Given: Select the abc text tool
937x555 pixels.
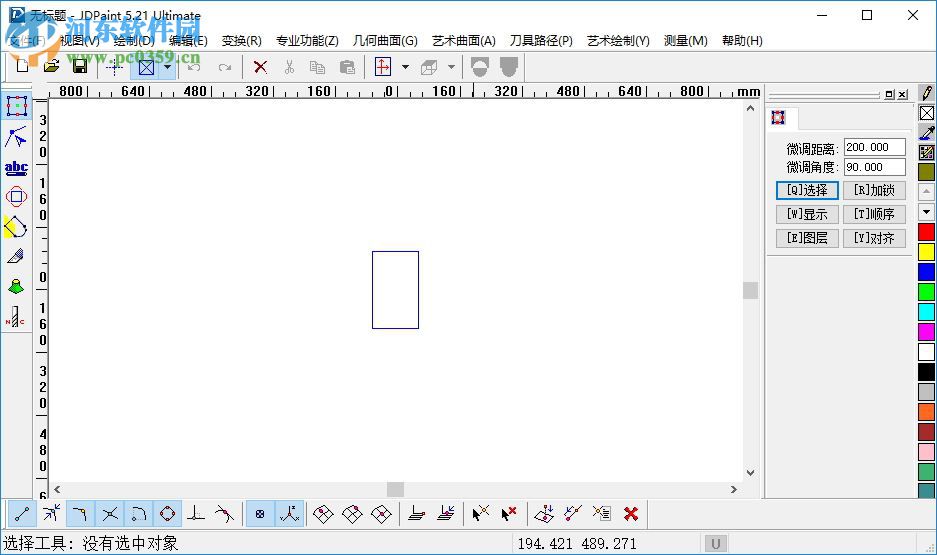Looking at the screenshot, I should 16,168.
